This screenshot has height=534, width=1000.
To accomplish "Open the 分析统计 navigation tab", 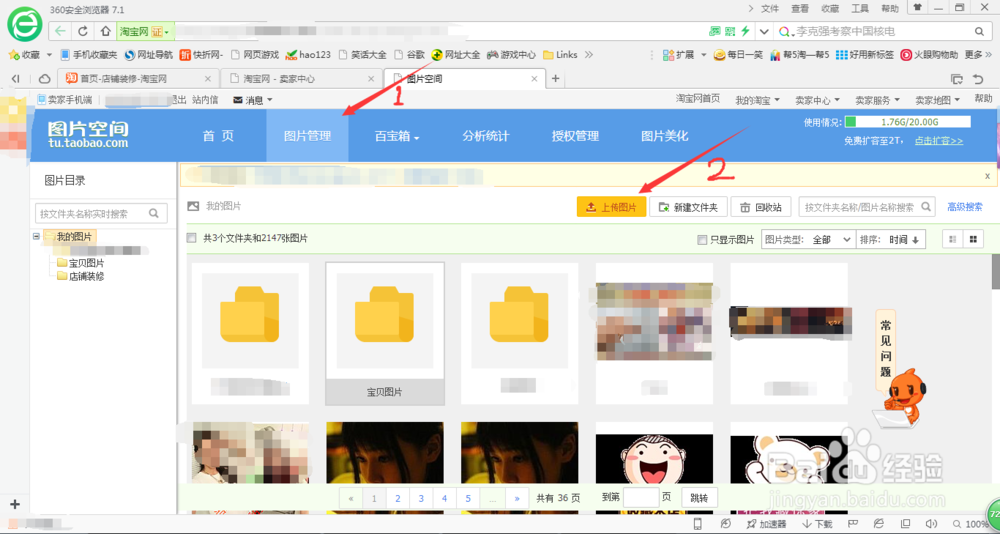I will (x=486, y=136).
